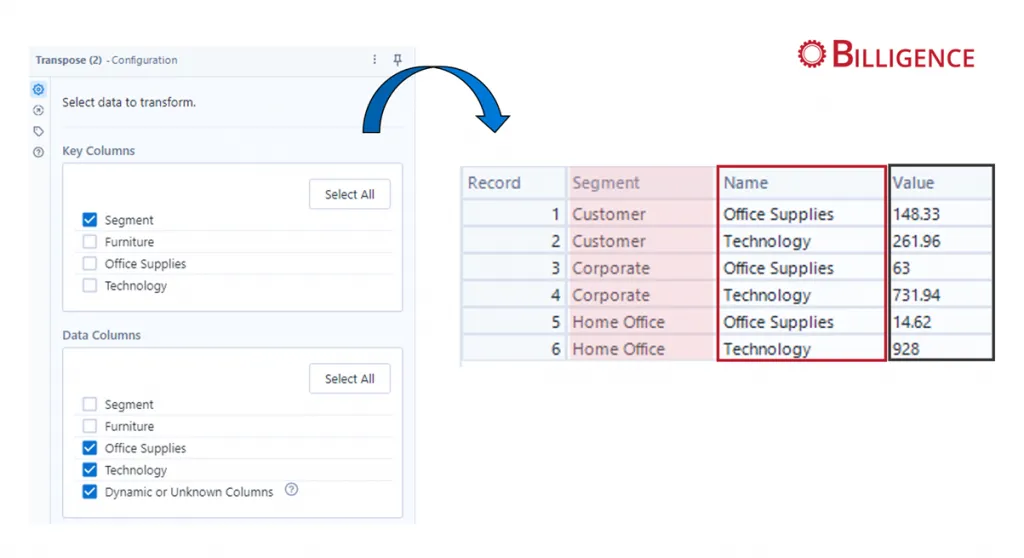Select the value cell 63
1024x558 pixels.
(941, 268)
